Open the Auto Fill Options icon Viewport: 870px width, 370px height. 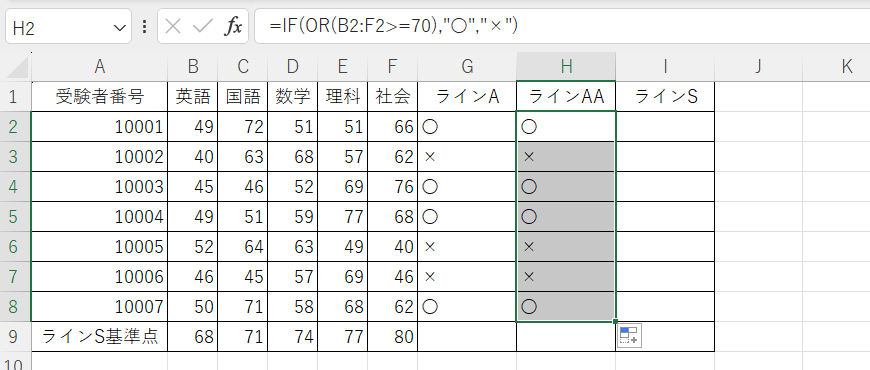tap(629, 336)
